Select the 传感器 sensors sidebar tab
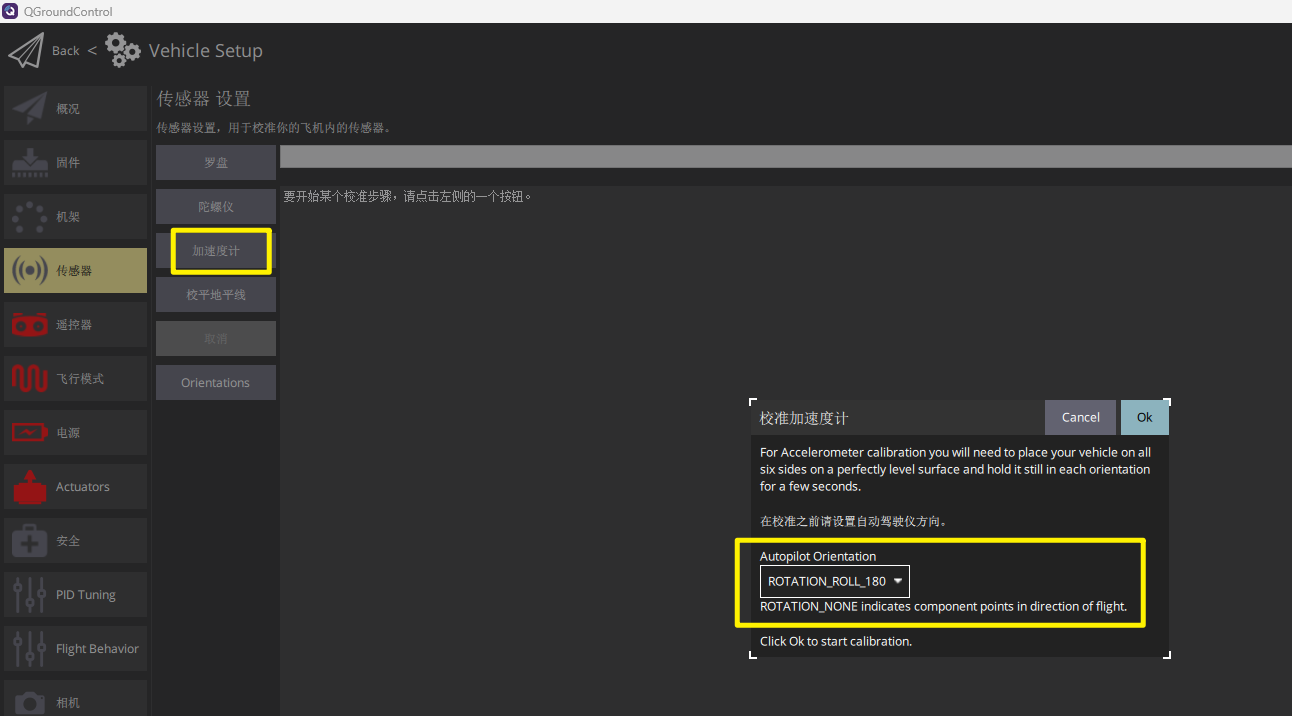Image resolution: width=1292 pixels, height=716 pixels. tap(75, 271)
